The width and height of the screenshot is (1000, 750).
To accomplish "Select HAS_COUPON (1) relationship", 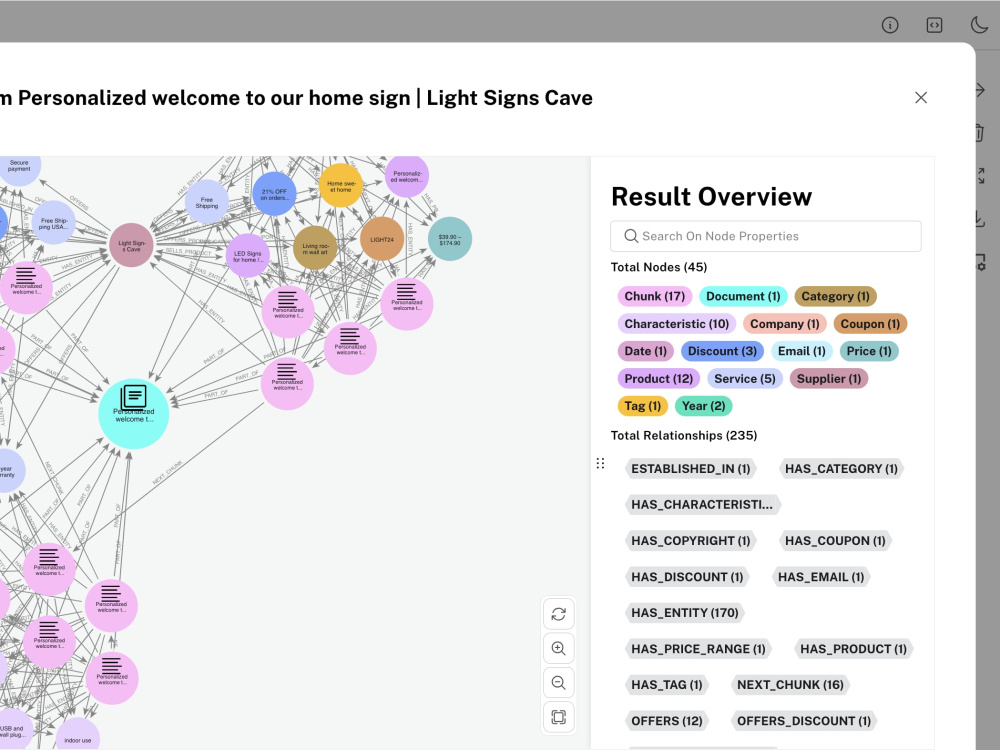I will coord(835,541).
